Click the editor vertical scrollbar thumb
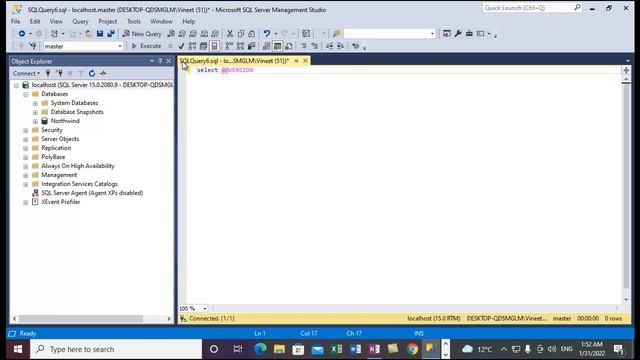Screen dimensions: 640x360 coord(626,186)
